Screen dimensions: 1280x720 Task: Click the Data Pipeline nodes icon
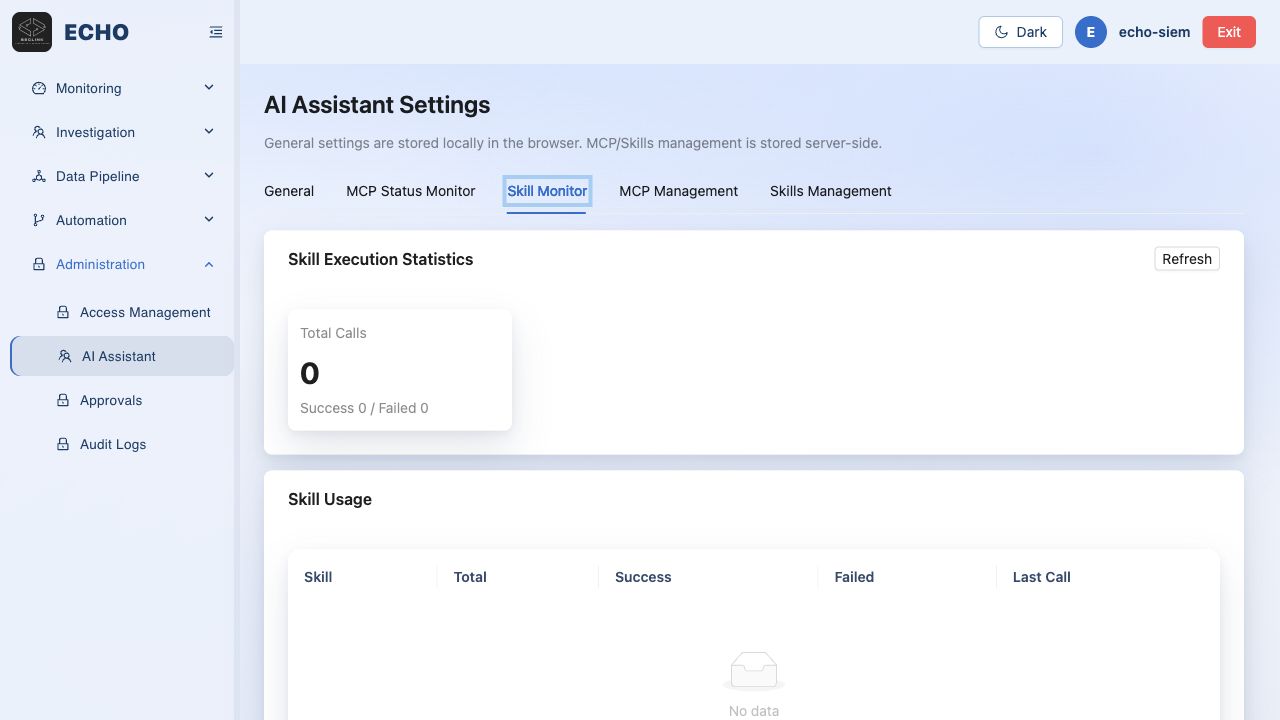tap(39, 176)
